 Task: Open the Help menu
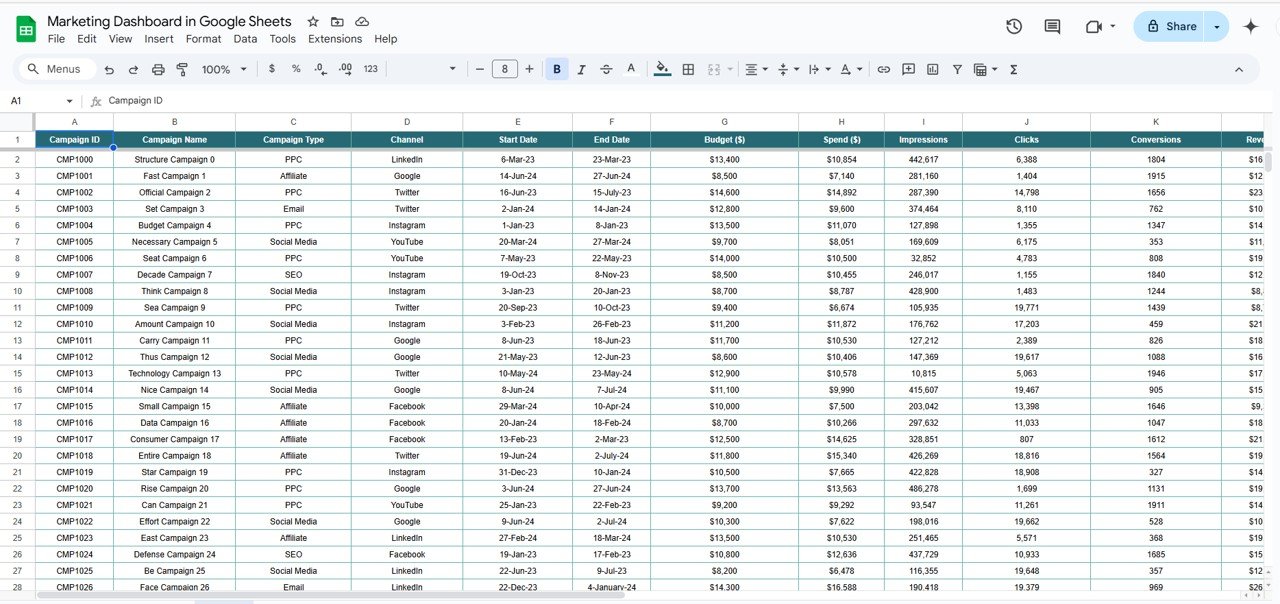pos(386,39)
